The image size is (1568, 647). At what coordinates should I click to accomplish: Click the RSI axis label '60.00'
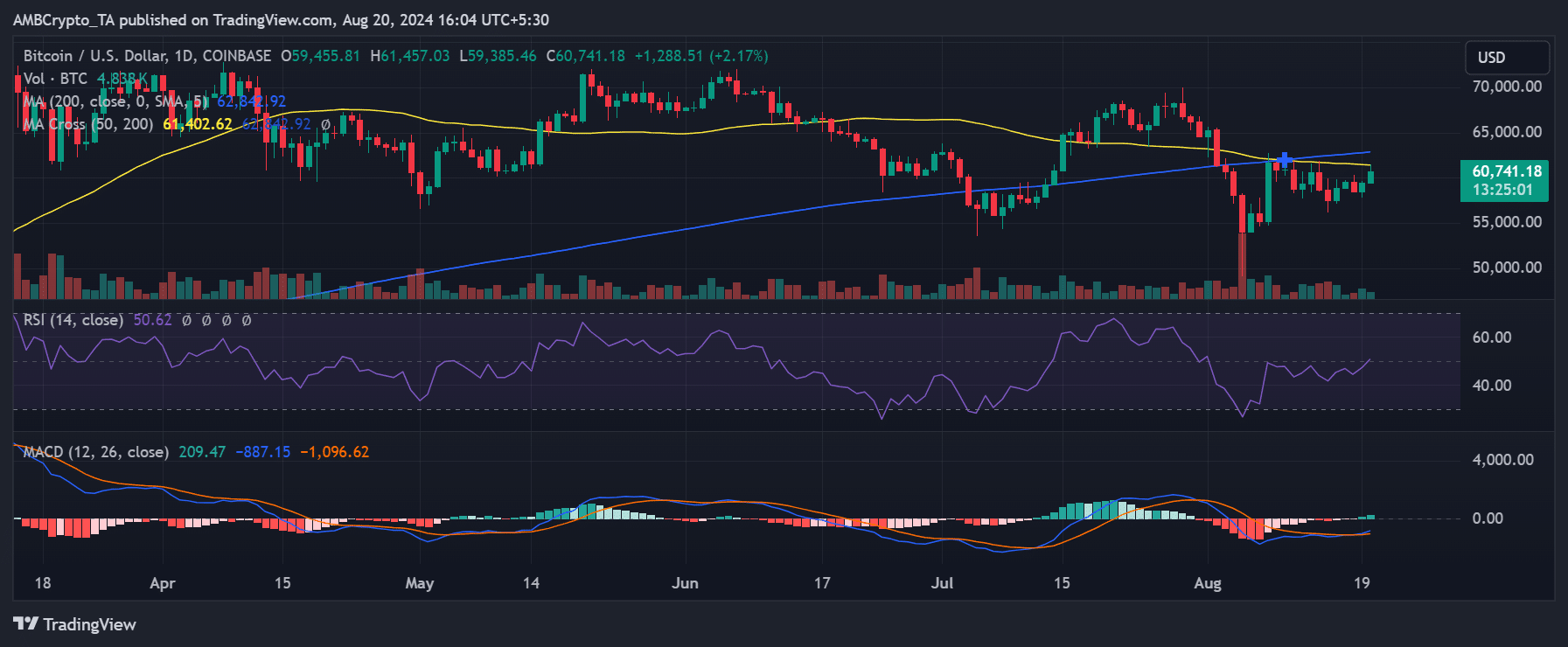point(1492,337)
